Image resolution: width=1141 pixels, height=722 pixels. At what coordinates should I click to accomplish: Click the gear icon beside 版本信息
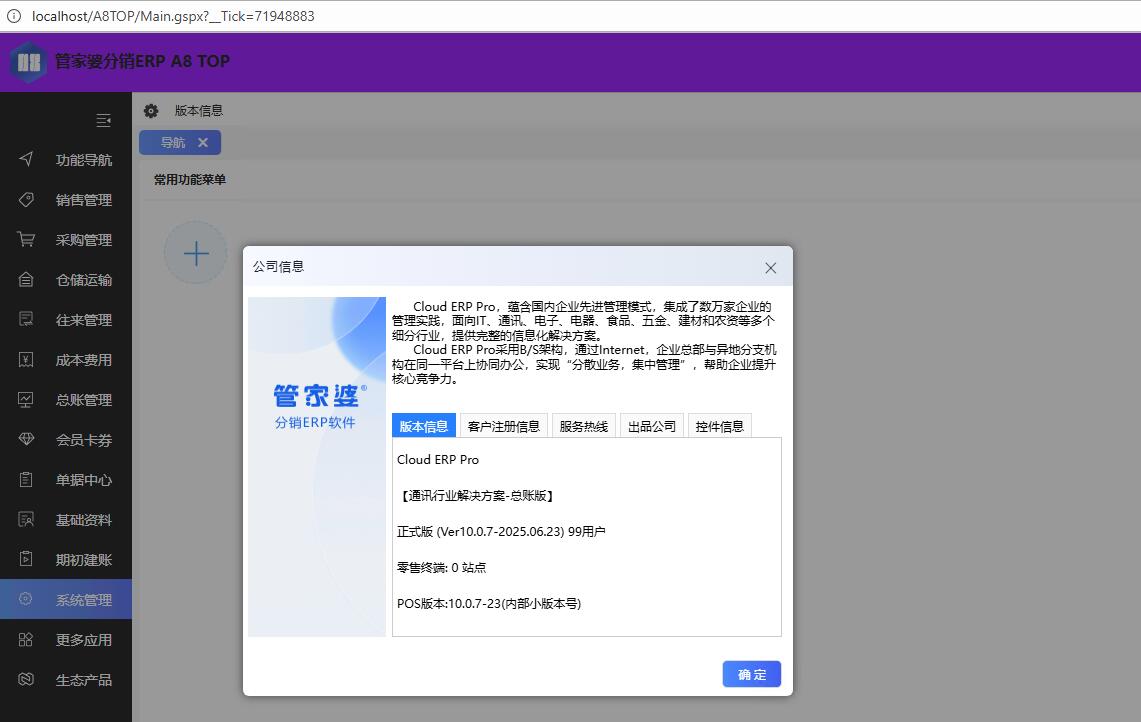pyautogui.click(x=151, y=111)
